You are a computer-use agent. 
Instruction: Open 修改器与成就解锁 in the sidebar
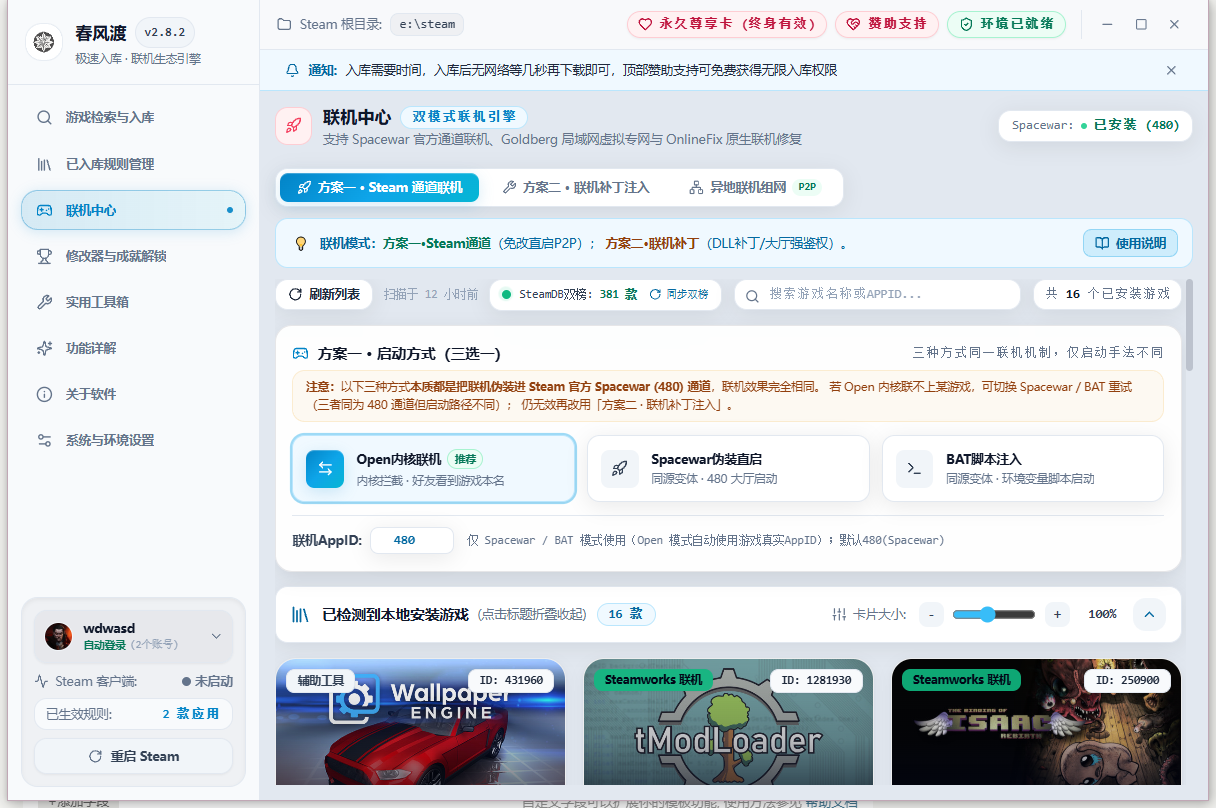(x=133, y=256)
